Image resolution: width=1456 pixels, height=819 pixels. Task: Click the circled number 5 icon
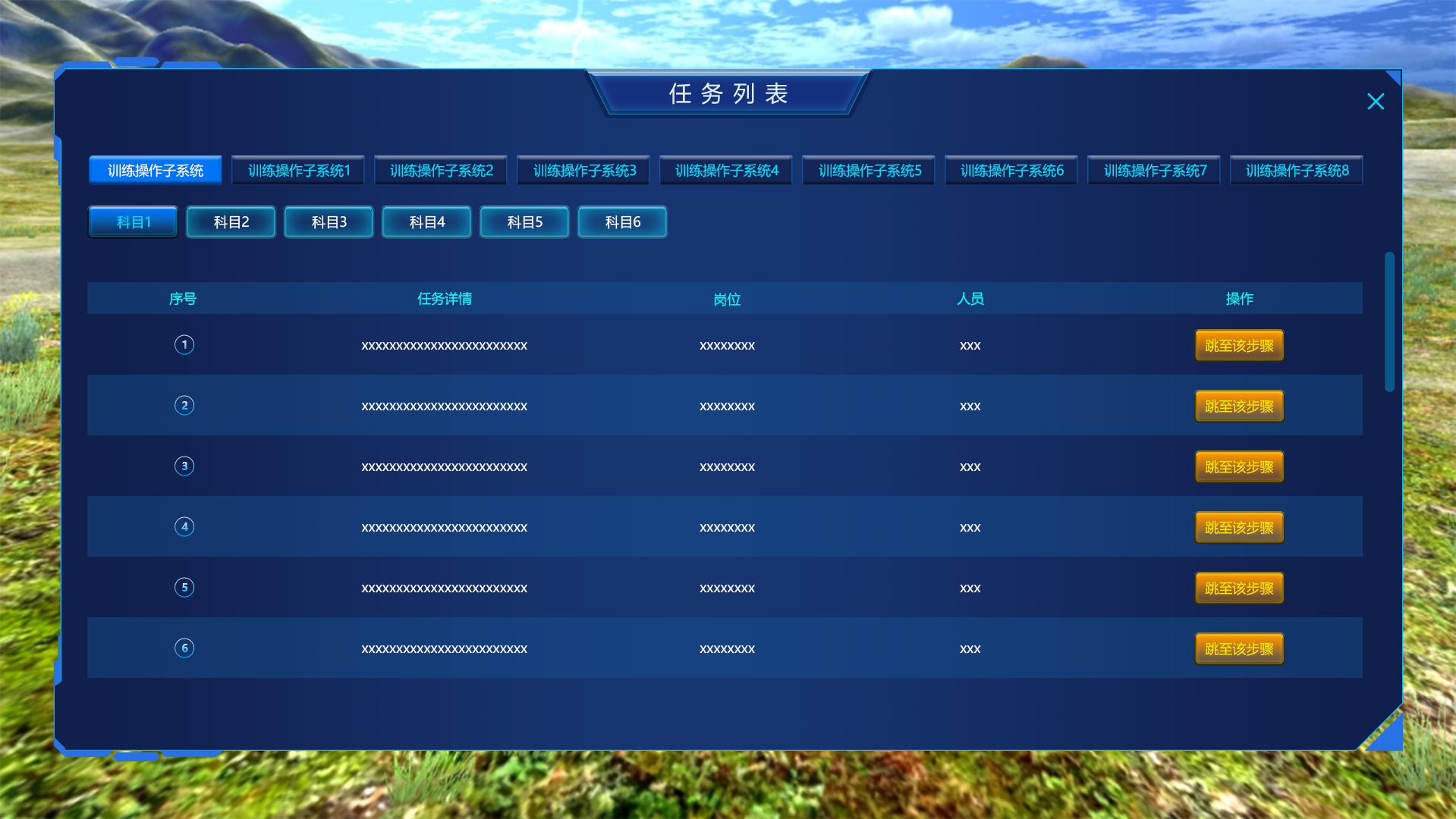(x=184, y=588)
